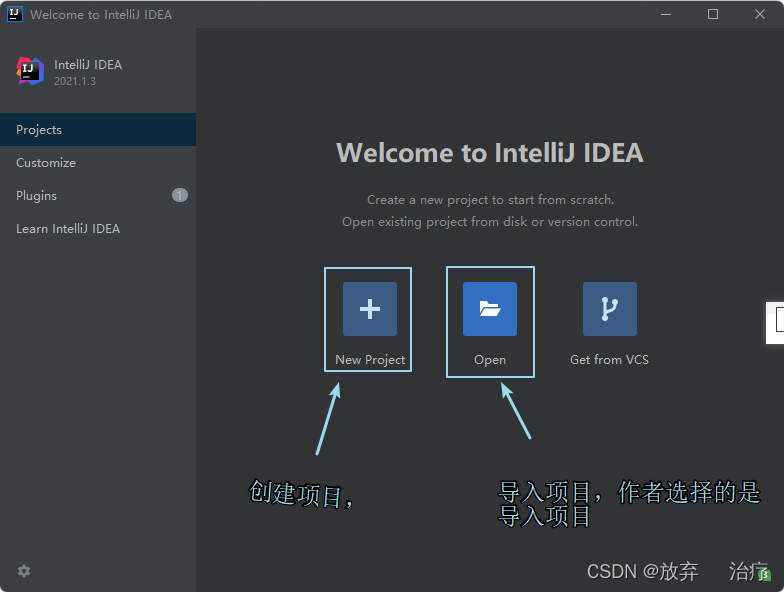Click the IJ title bar app icon
The image size is (784, 592).
(14, 14)
